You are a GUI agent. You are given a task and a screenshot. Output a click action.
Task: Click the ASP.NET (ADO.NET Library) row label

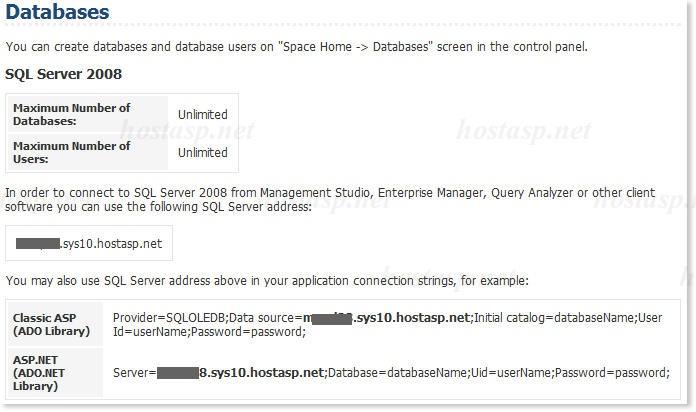pos(46,372)
